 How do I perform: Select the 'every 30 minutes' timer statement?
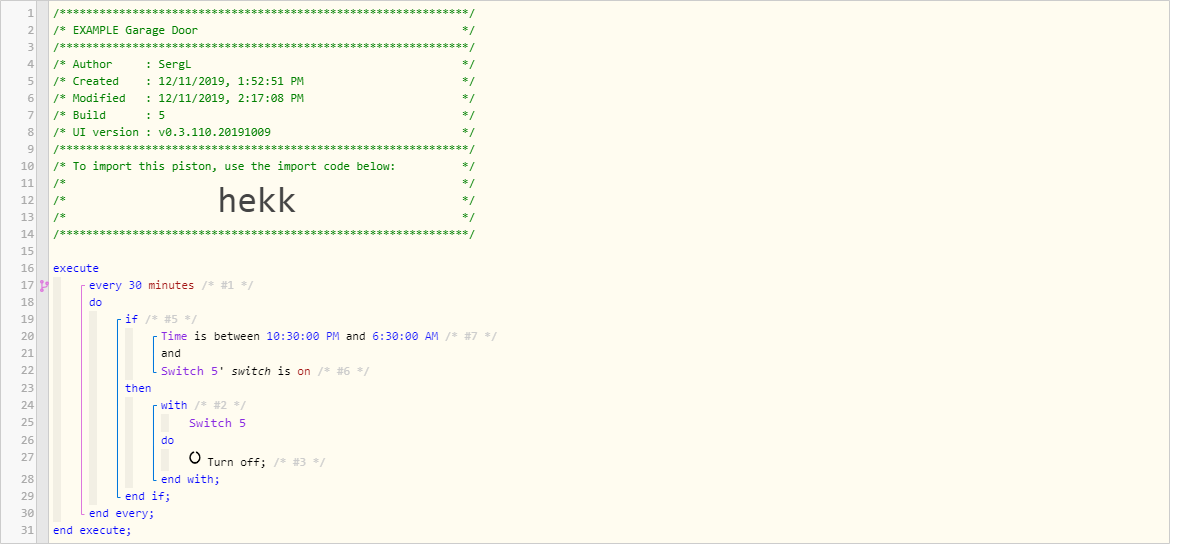(141, 285)
